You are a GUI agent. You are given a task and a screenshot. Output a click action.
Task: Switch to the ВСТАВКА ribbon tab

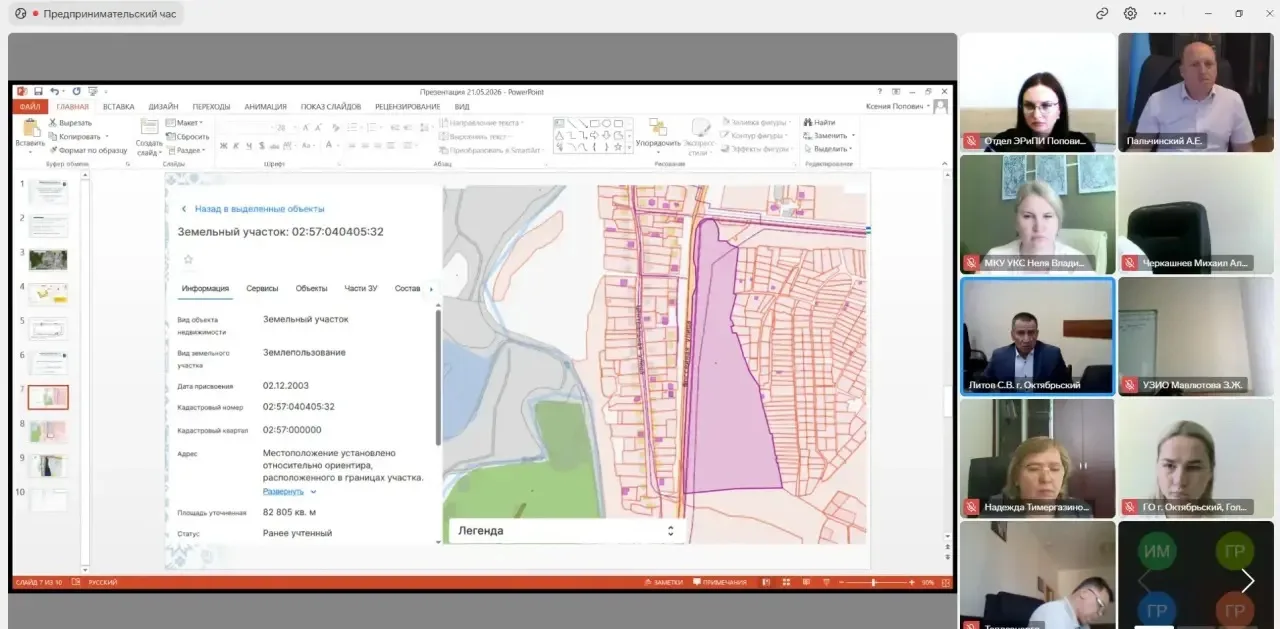coord(118,107)
